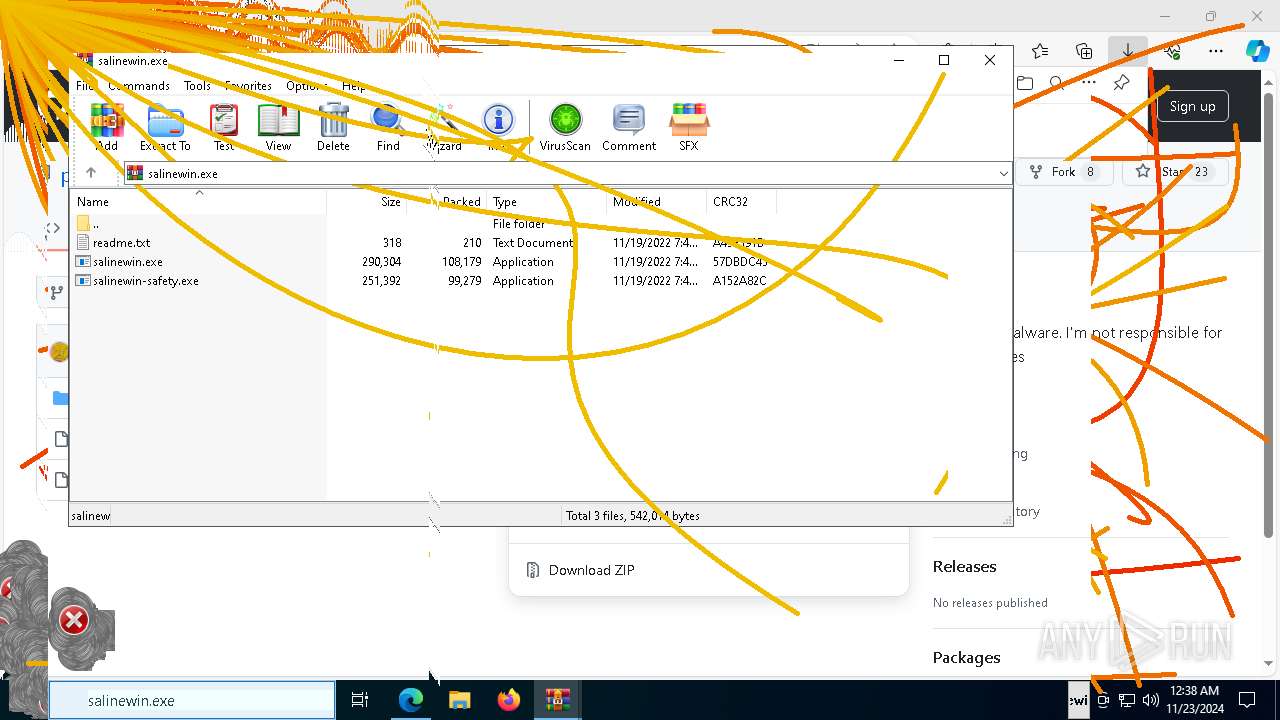
Task: Click Download ZIP on the GitHub page
Action: pos(591,570)
